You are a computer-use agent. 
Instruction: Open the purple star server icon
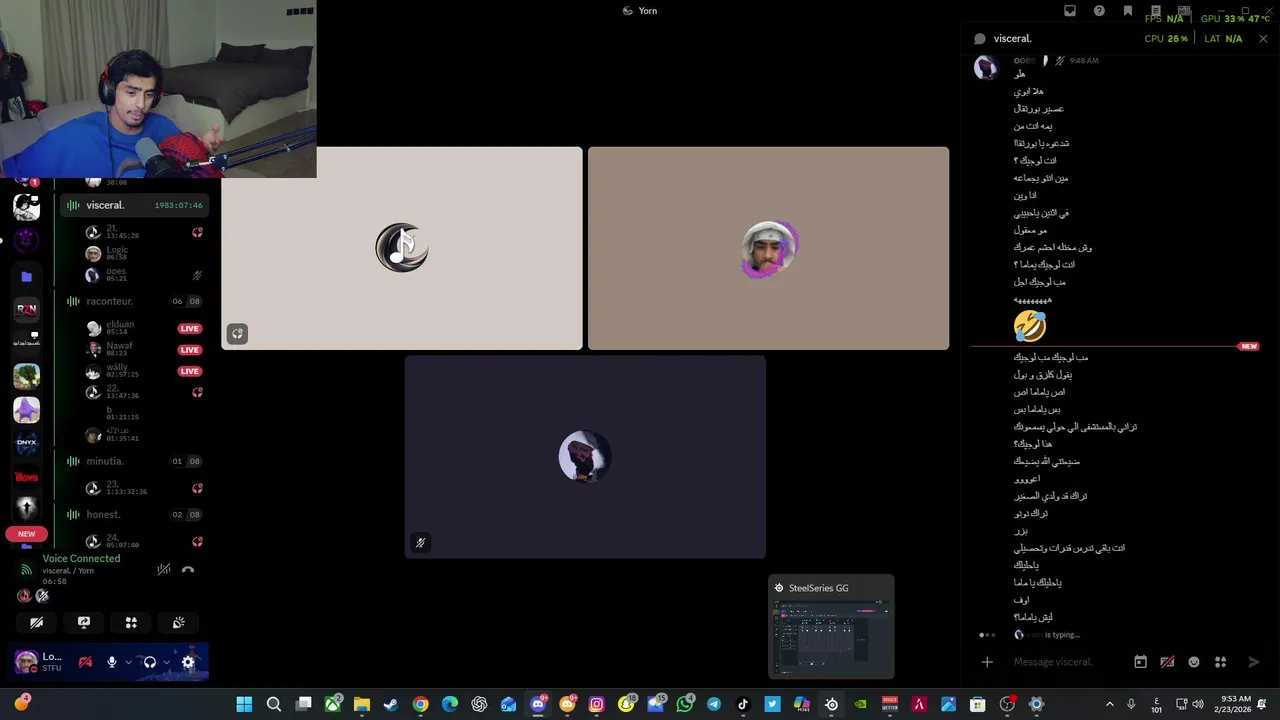[26, 409]
